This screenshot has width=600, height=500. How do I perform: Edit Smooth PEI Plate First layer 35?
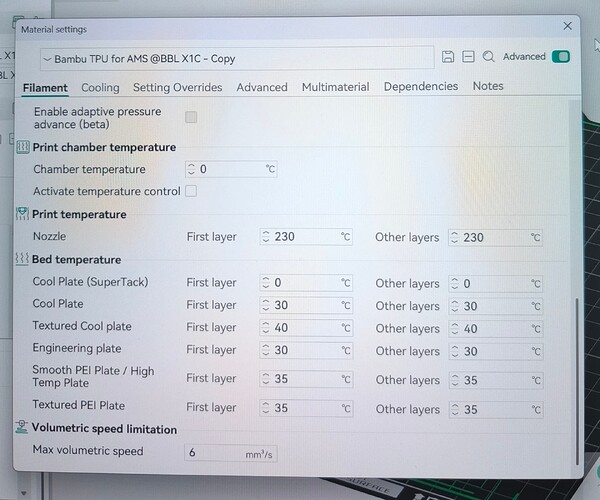click(306, 379)
